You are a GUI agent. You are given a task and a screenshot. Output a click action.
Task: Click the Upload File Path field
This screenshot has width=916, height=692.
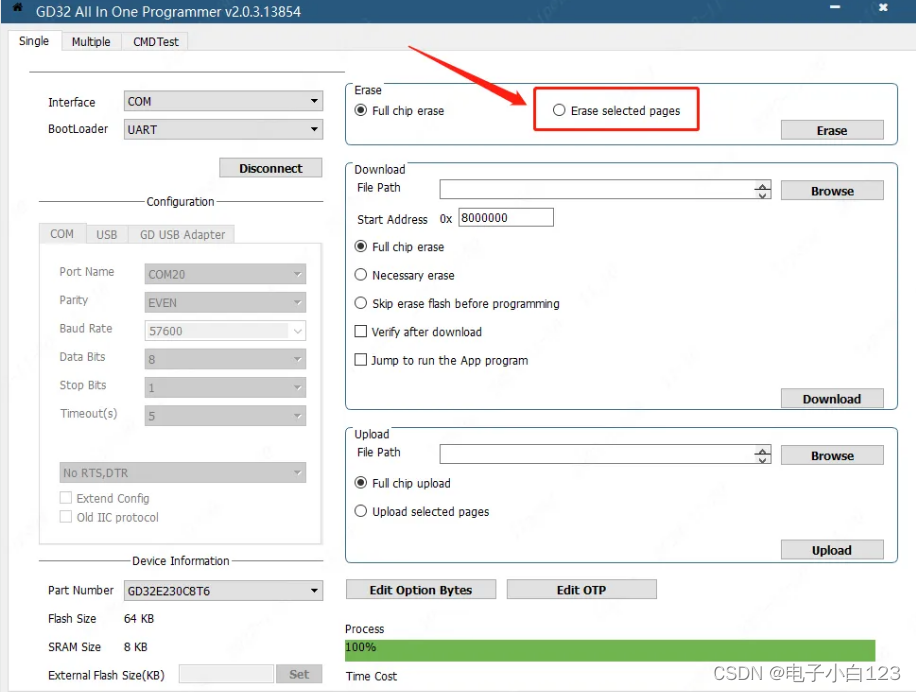point(597,454)
